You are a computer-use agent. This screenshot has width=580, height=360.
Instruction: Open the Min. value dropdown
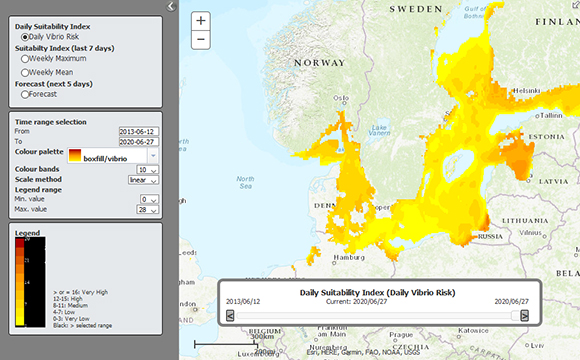click(149, 199)
